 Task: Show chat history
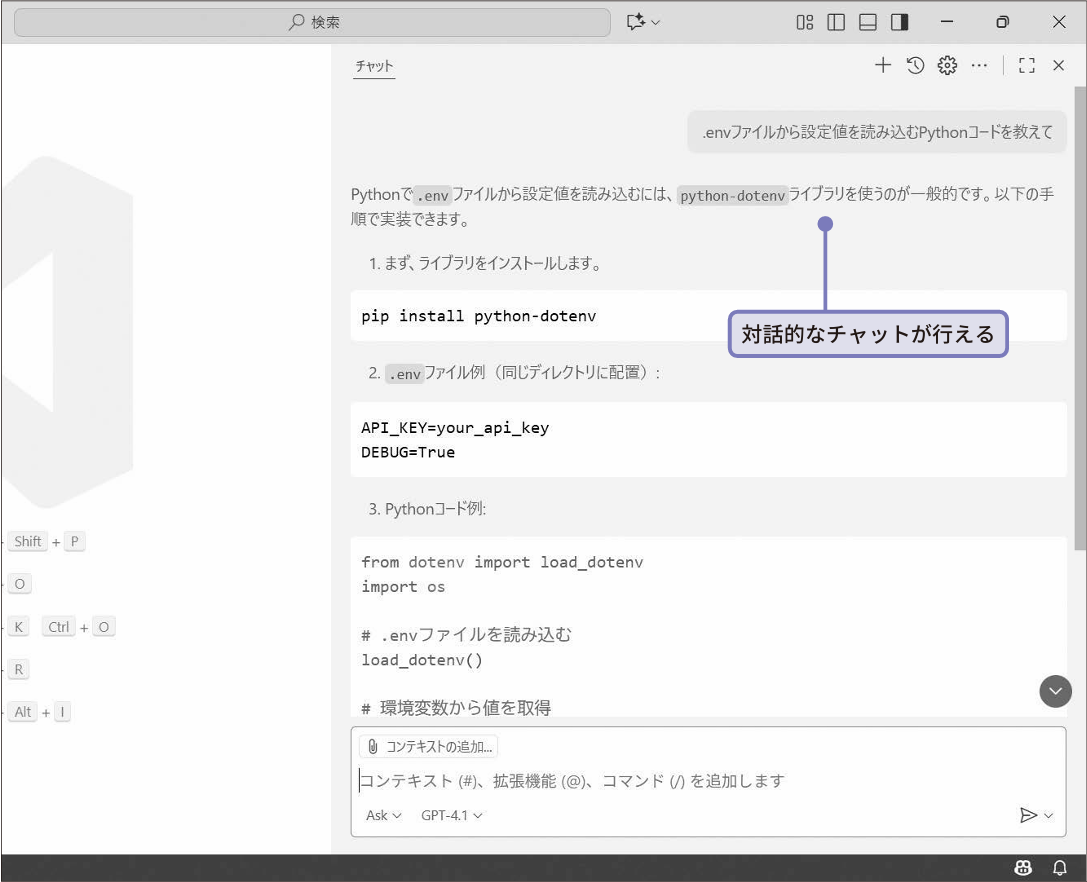click(x=915, y=65)
